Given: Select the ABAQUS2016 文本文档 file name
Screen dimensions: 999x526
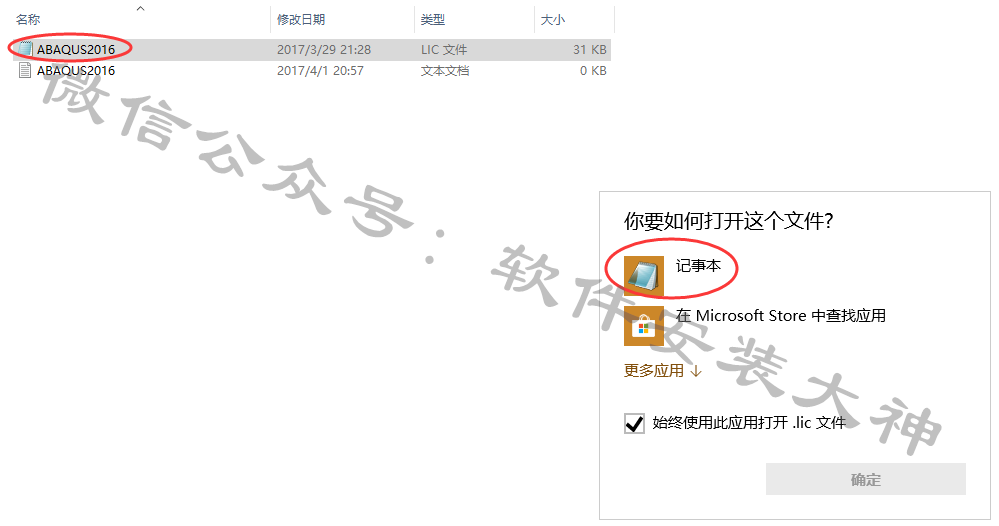Looking at the screenshot, I should pyautogui.click(x=76, y=71).
